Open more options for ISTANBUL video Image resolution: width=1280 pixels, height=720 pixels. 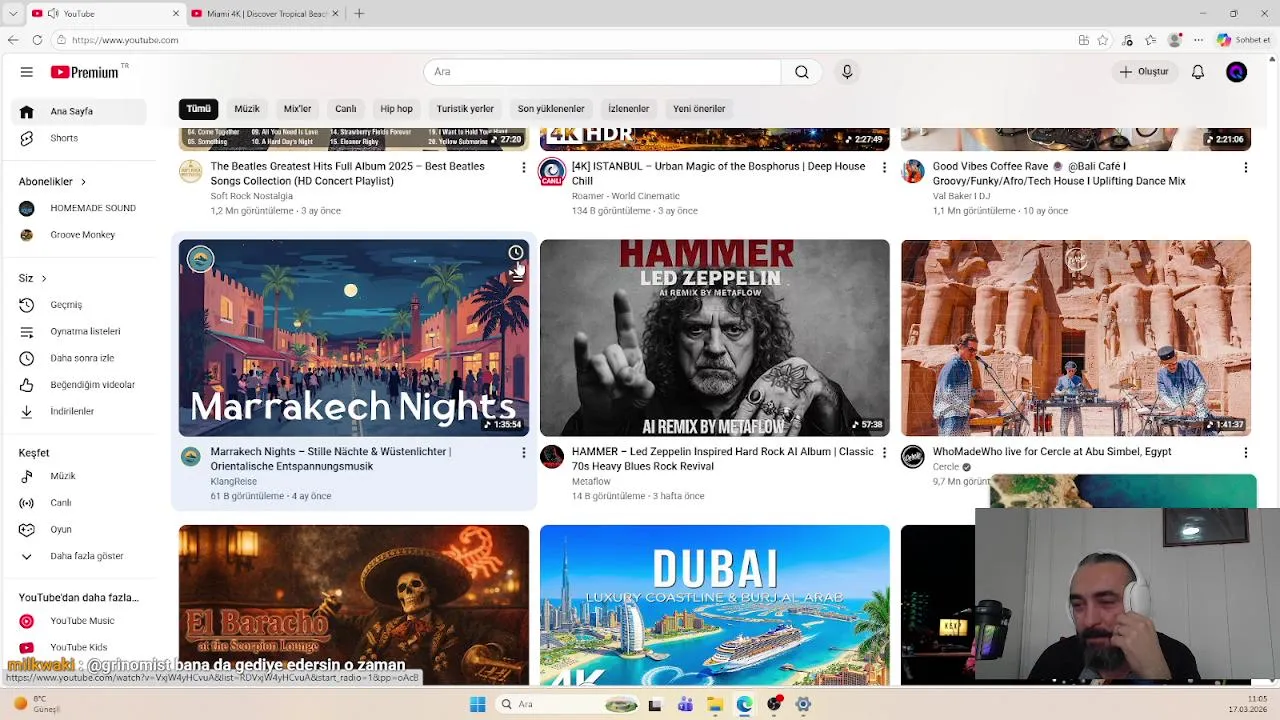pos(884,167)
